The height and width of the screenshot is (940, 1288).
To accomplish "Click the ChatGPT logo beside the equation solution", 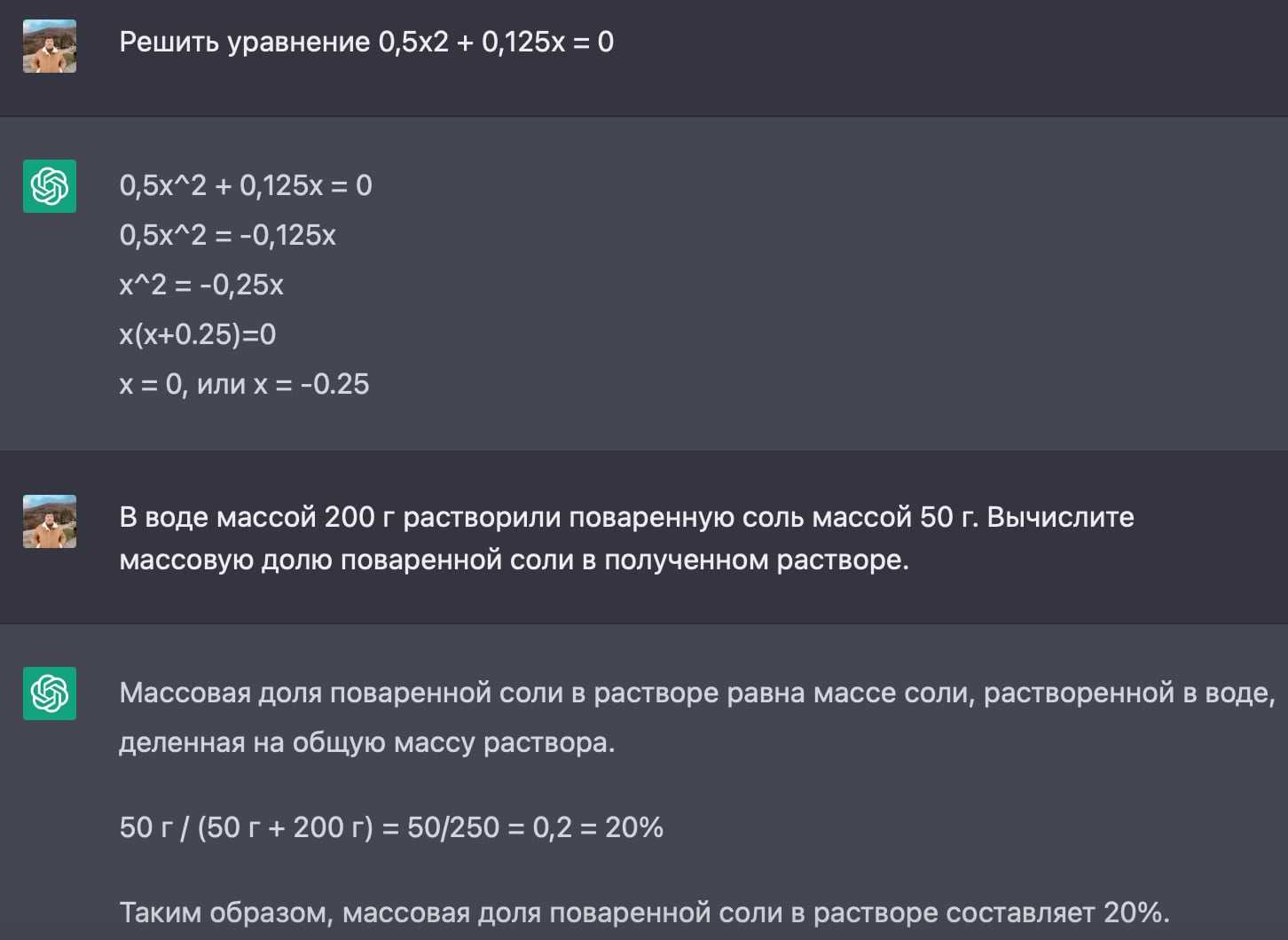I will (50, 186).
